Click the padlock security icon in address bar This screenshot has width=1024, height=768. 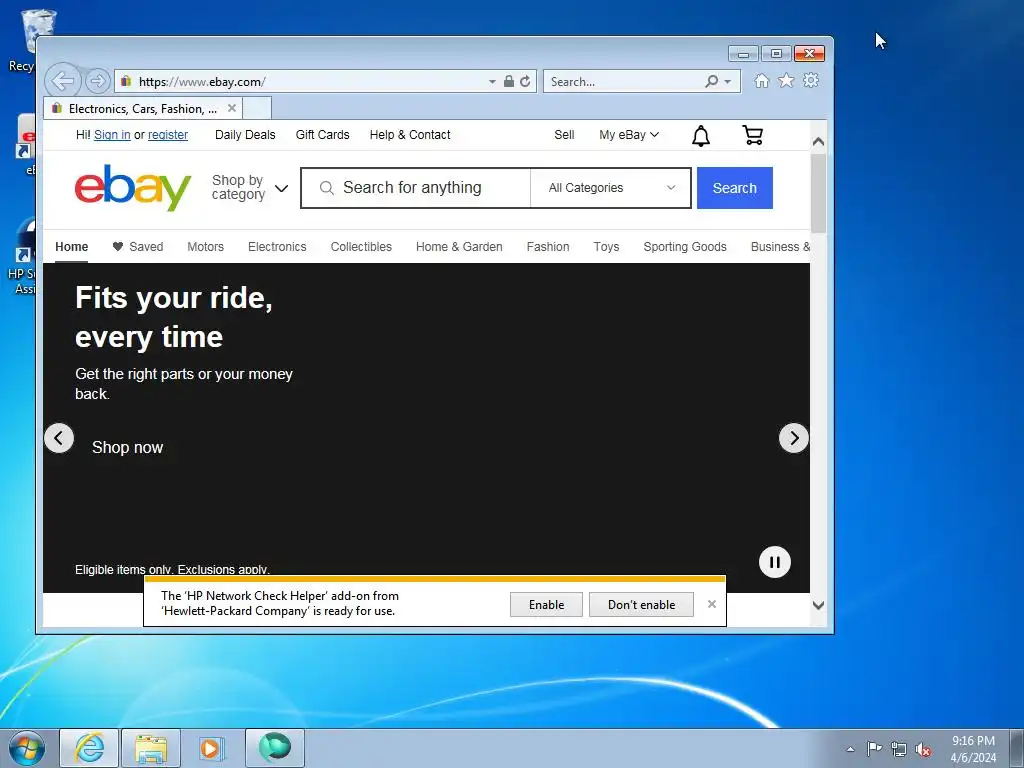[x=509, y=81]
